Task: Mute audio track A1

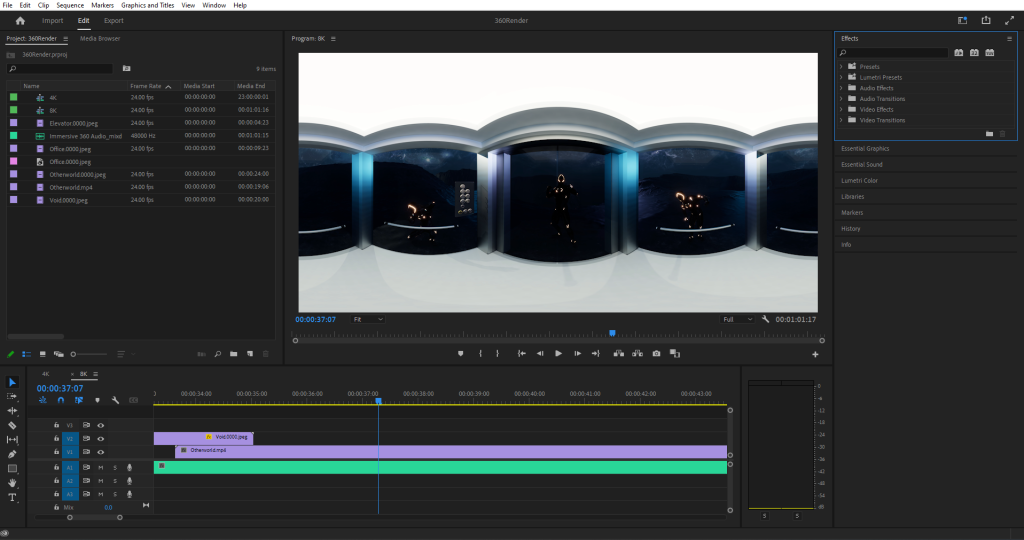Action: pos(101,467)
